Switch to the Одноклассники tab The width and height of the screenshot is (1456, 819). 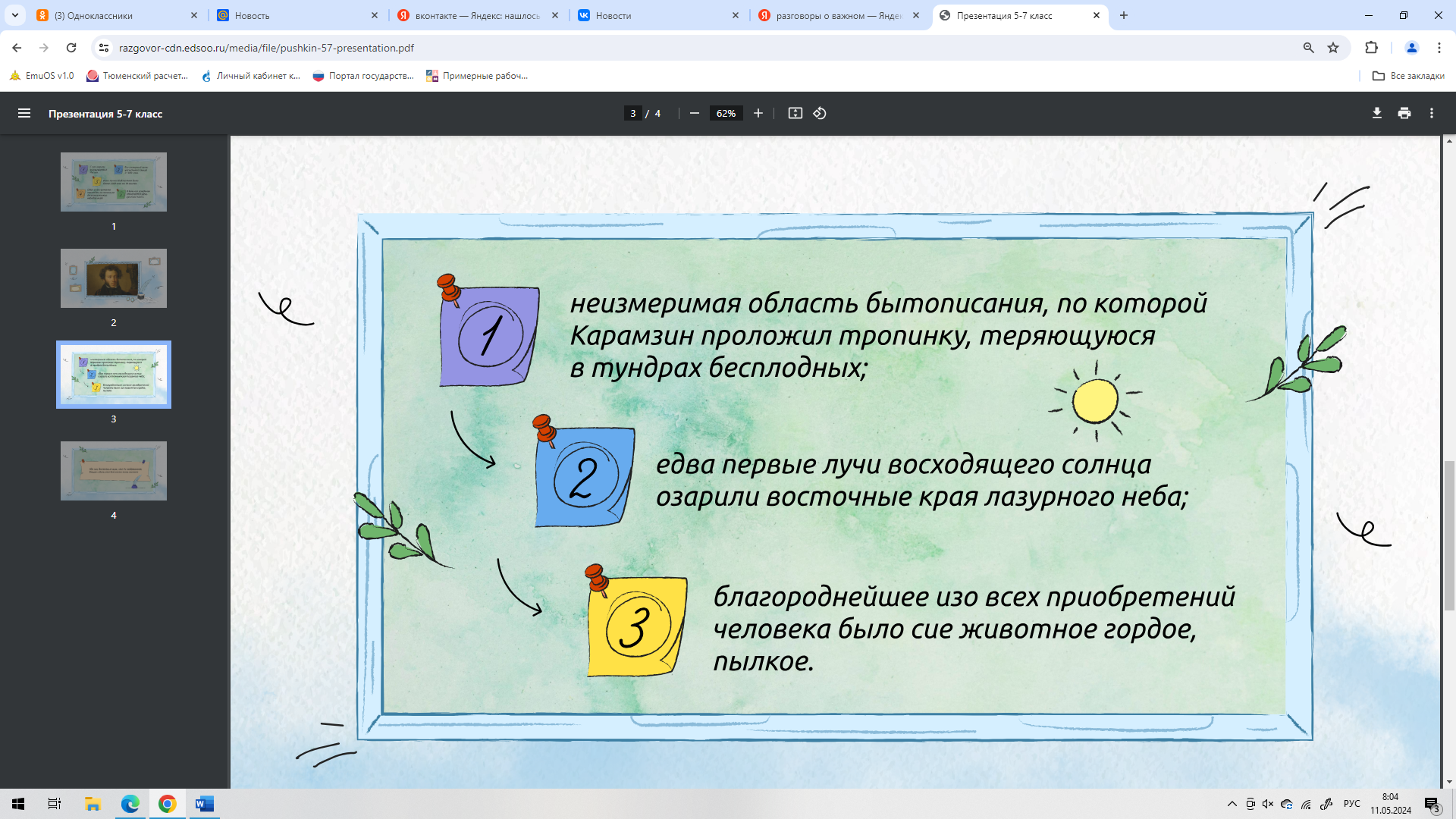point(118,15)
